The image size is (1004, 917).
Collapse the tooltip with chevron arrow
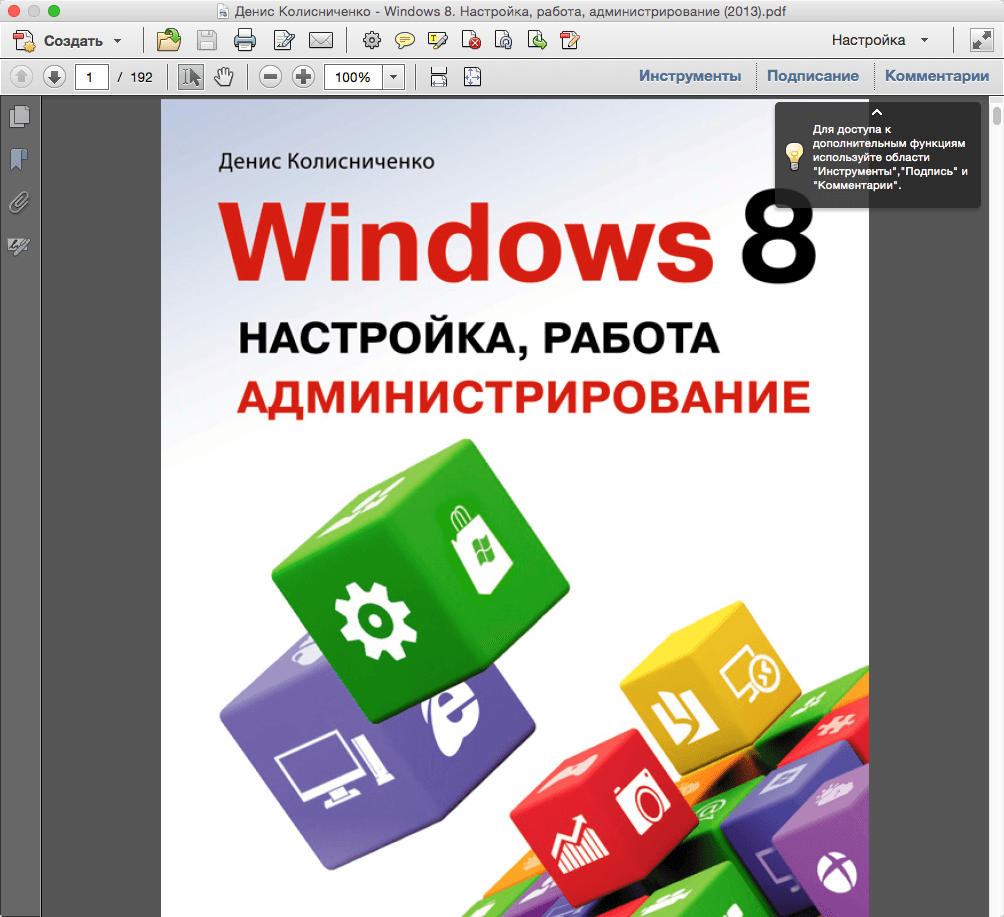(877, 112)
